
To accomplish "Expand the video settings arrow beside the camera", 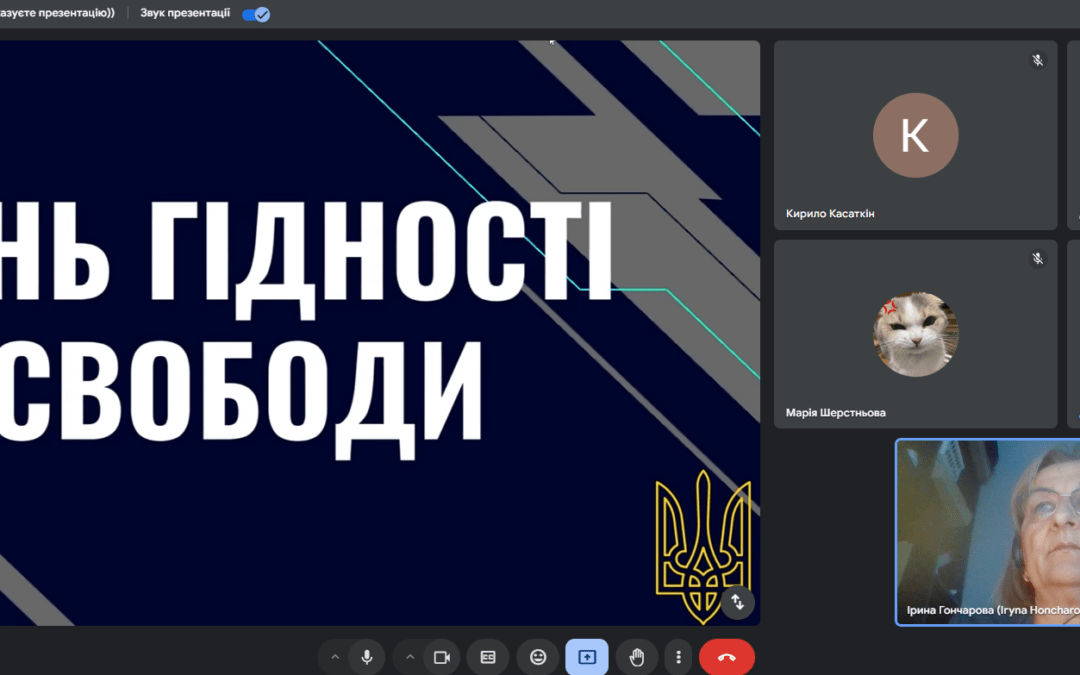I will pyautogui.click(x=410, y=658).
